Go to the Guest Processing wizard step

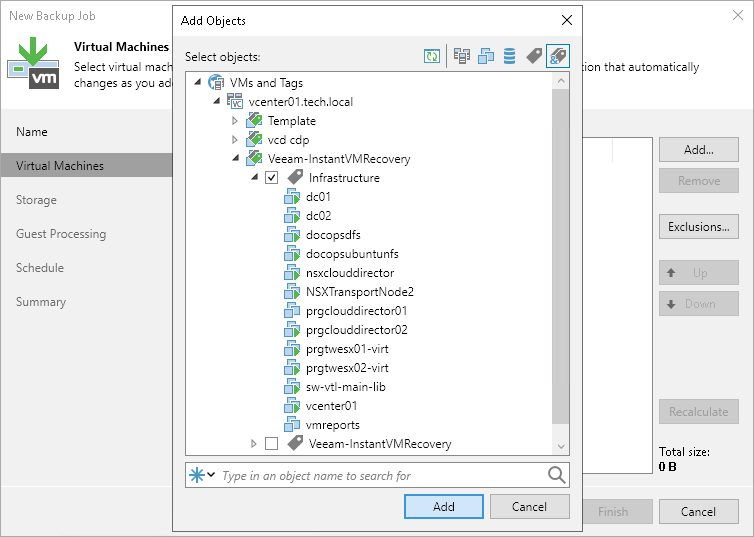(x=61, y=234)
